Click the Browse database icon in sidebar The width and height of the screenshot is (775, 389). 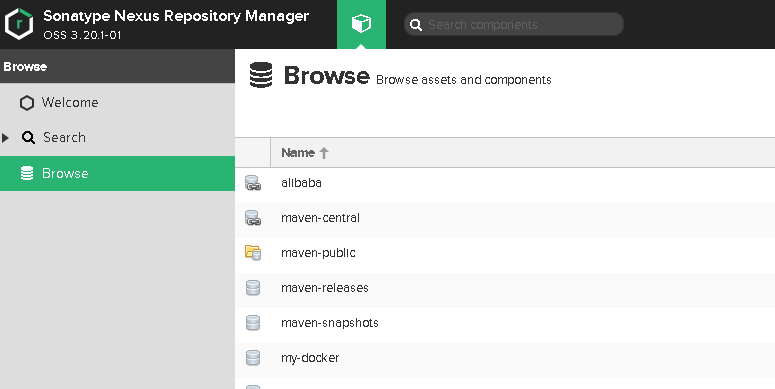click(x=27, y=173)
